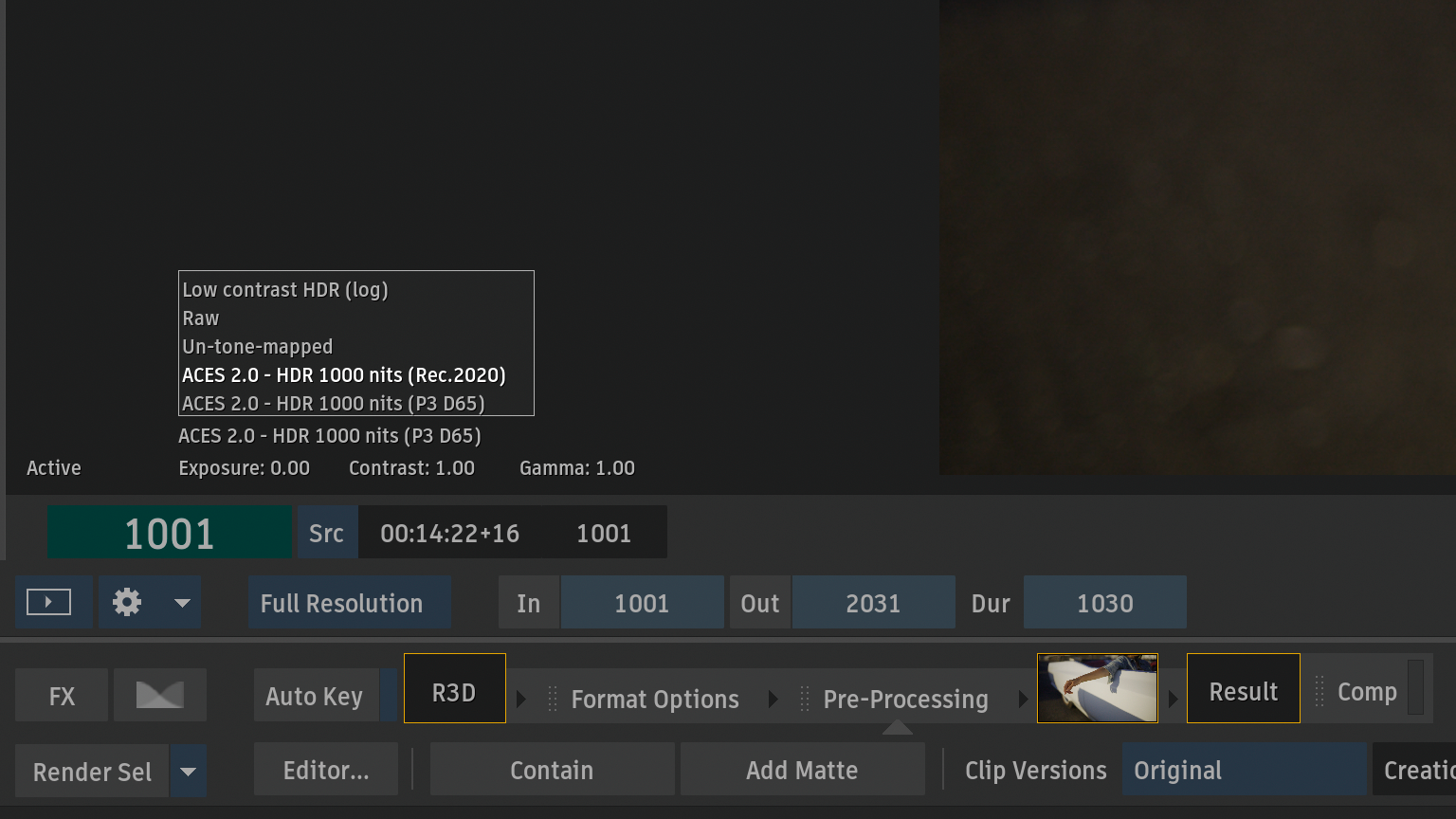The image size is (1456, 819).
Task: Adjust the Contrast: 1.00 field
Action: coord(411,468)
